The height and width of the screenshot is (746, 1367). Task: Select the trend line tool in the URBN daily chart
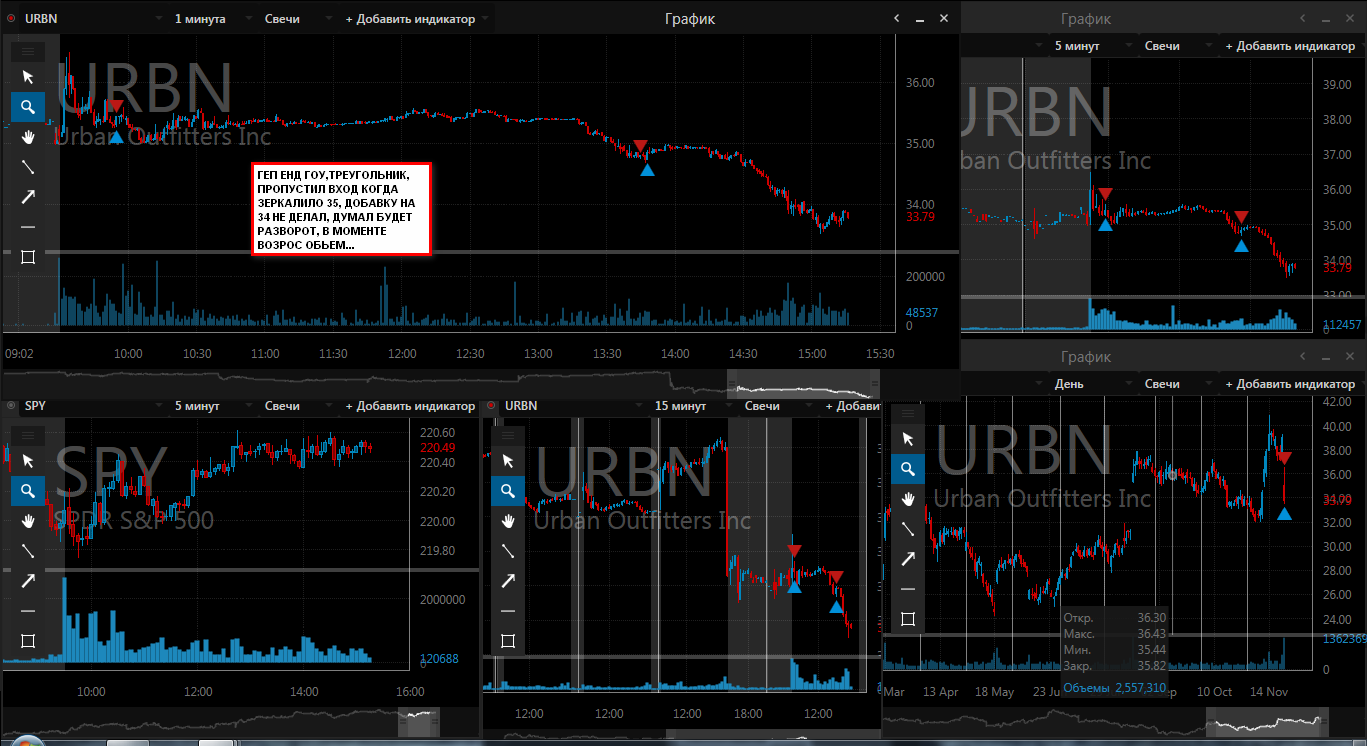(x=908, y=528)
